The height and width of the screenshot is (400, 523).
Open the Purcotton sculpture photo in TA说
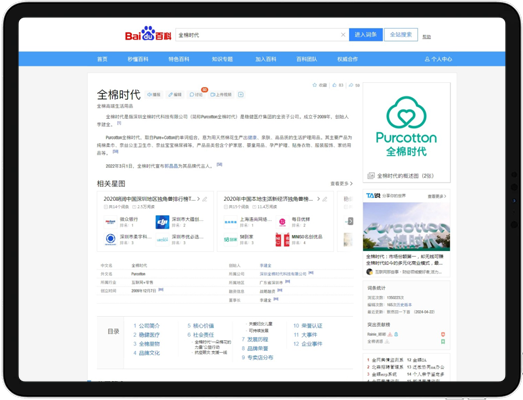[x=406, y=227]
